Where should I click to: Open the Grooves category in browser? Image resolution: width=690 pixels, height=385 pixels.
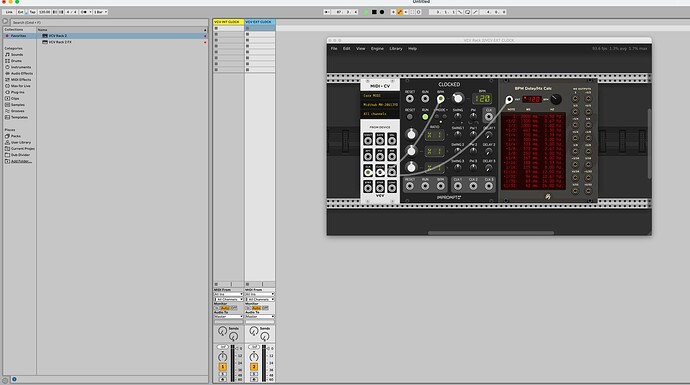tap(18, 111)
